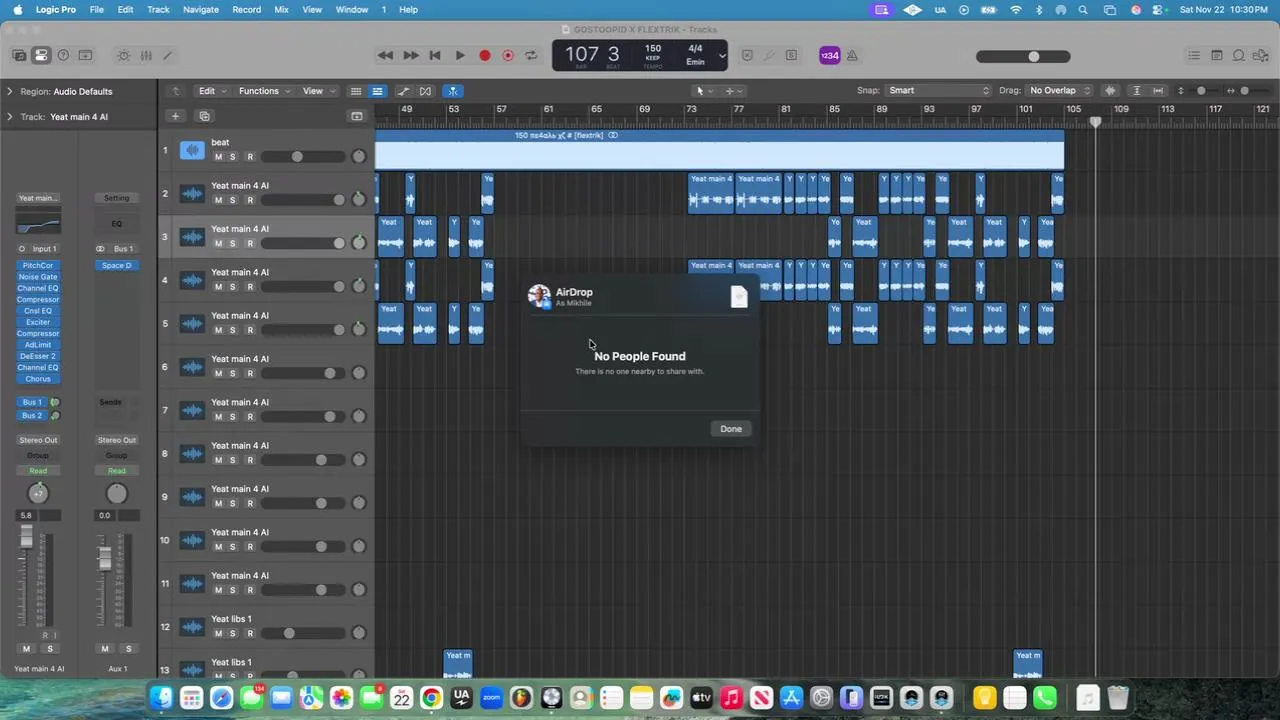Solo track 2 Yeat main 4 AI
This screenshot has height=720, width=1280.
233,200
